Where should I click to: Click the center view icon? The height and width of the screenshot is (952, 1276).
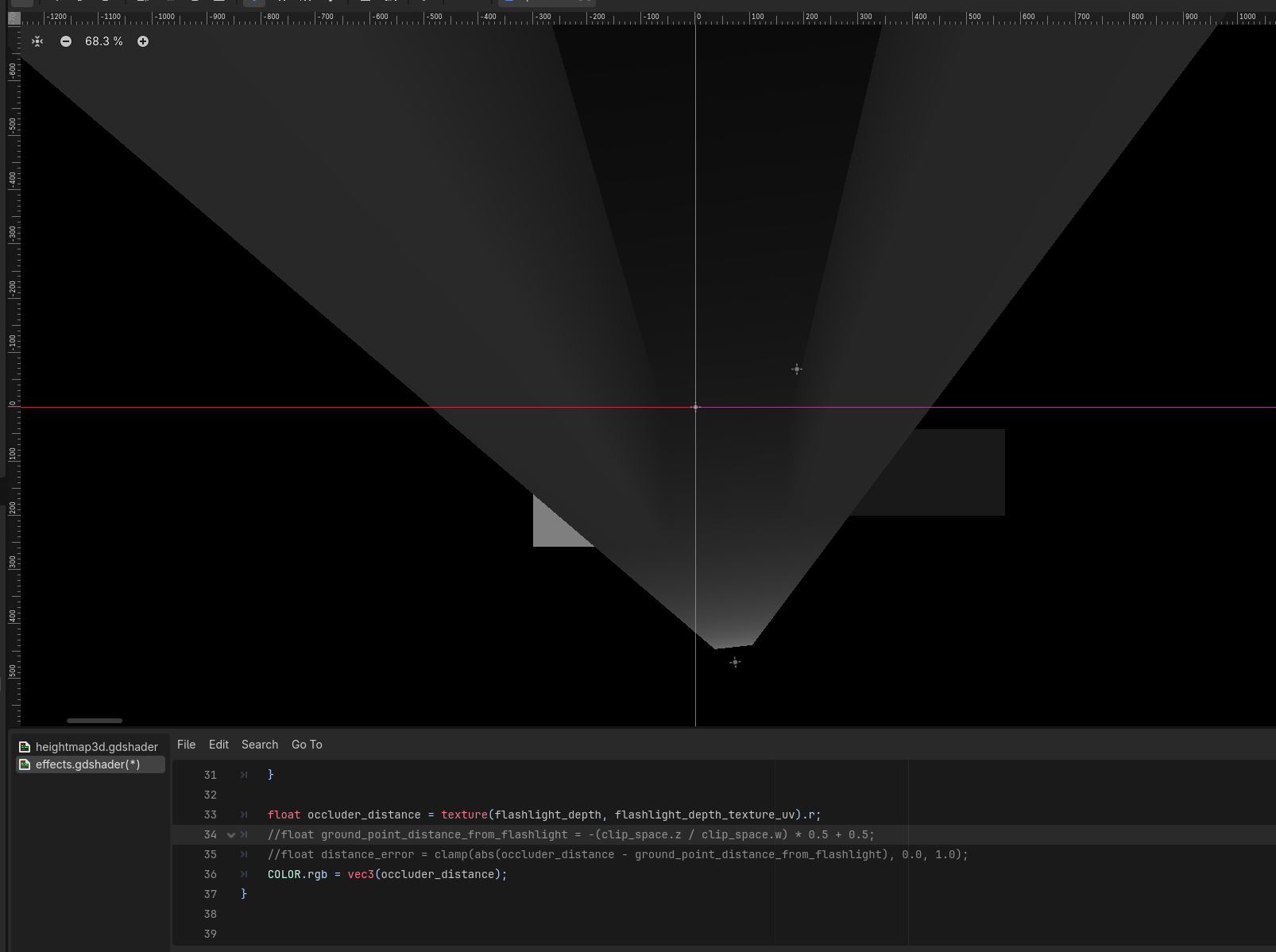[x=37, y=41]
